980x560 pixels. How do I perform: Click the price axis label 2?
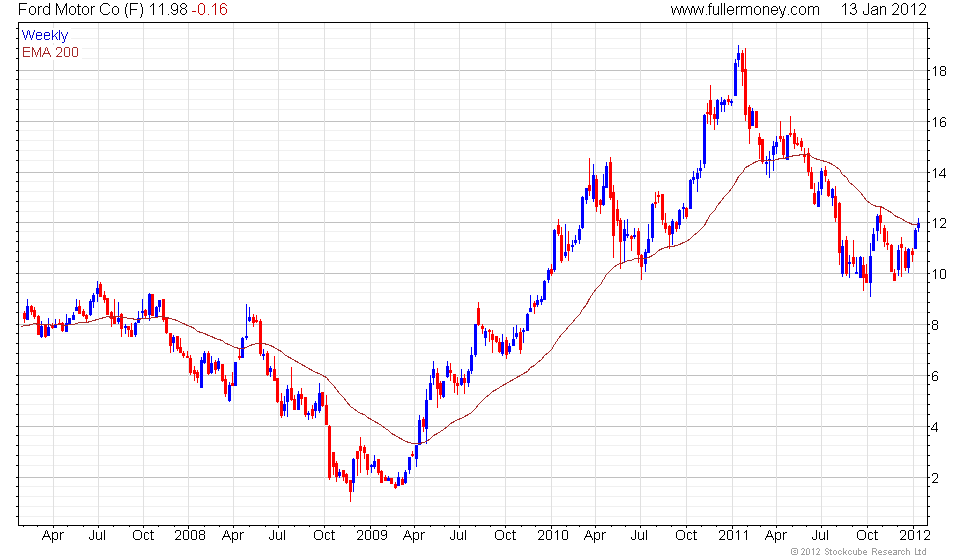click(x=935, y=478)
